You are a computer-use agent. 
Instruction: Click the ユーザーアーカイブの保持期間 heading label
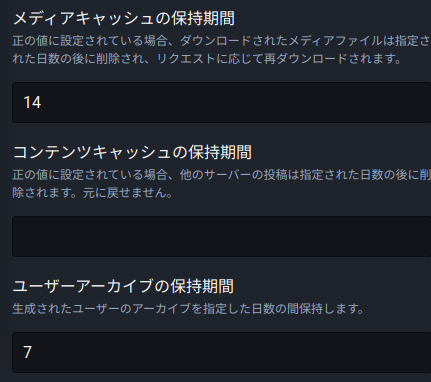point(123,286)
